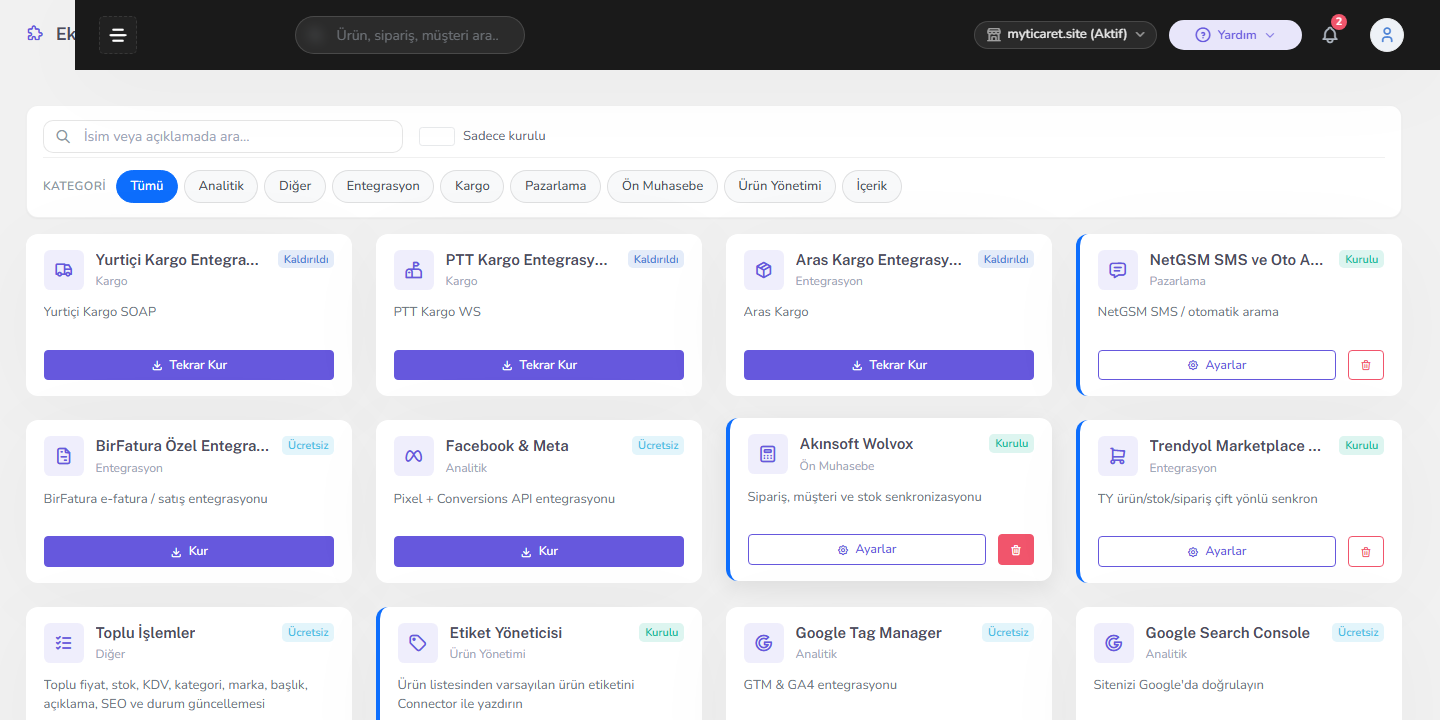Click the Google Tag Manager plugin icon

764,643
